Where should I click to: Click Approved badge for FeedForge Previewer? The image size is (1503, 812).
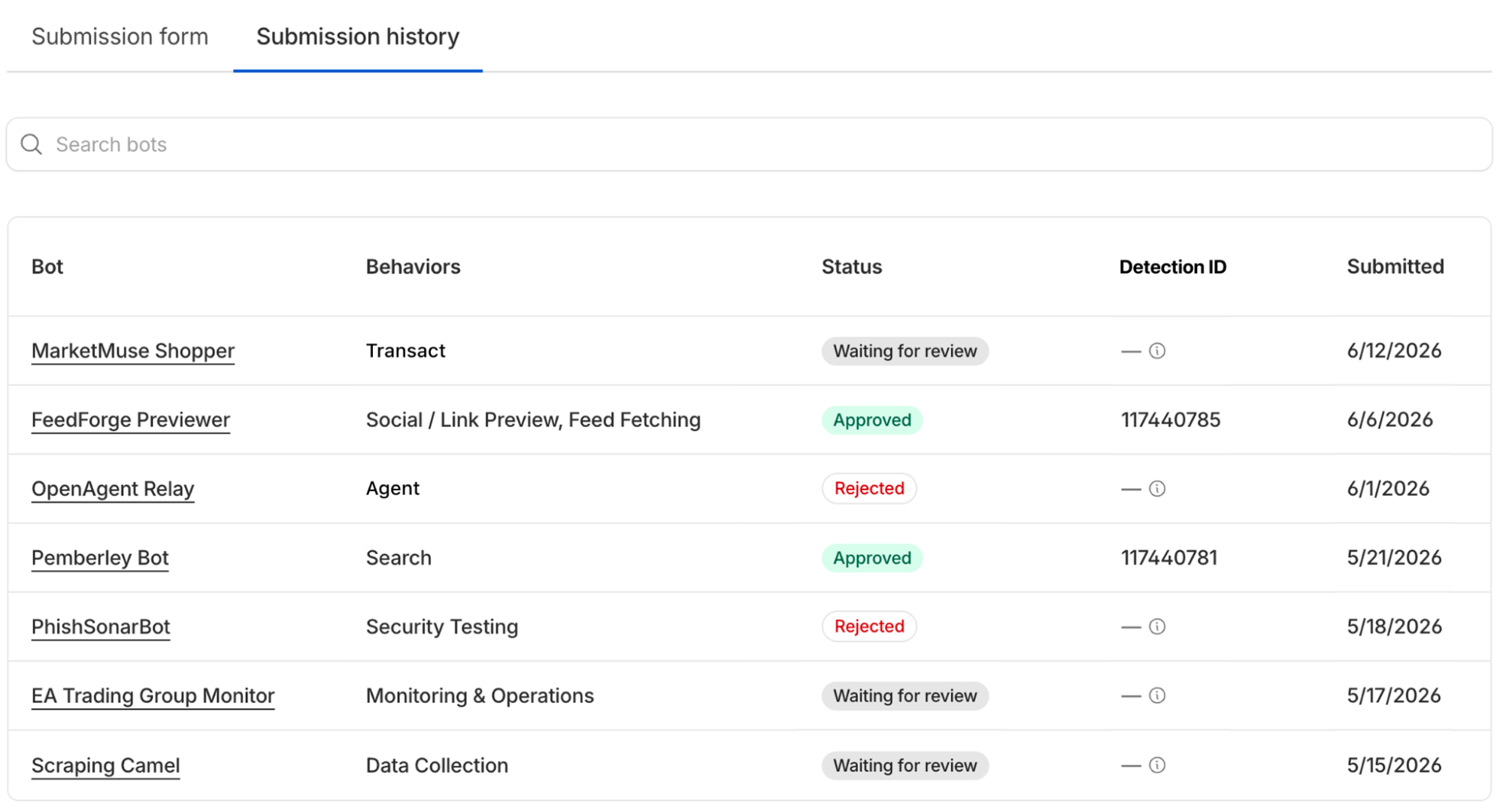tap(872, 420)
